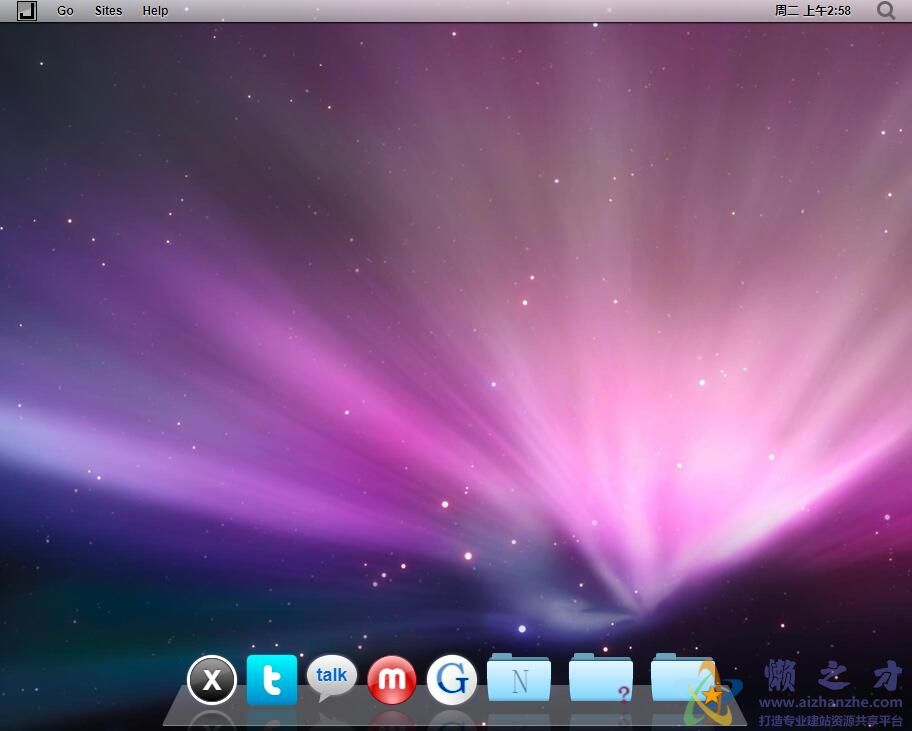Open the folder with question mark

coord(601,677)
